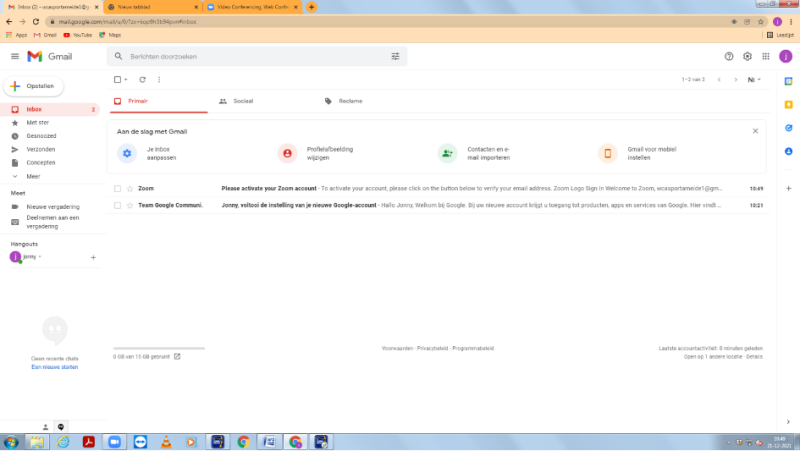800x451 pixels.
Task: Get add-ons plus icon in side panel
Action: click(789, 189)
